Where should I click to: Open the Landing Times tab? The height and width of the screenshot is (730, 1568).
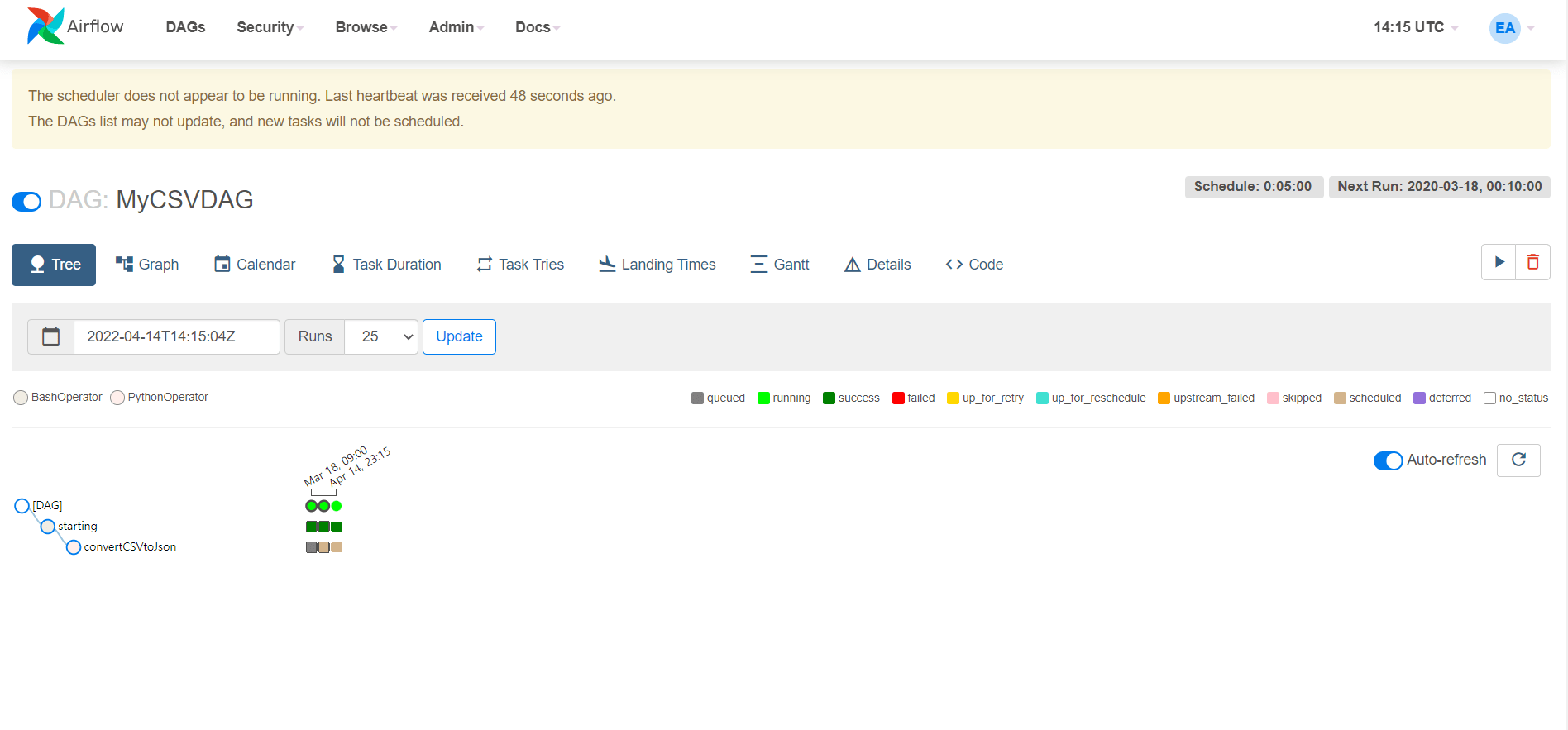tap(657, 265)
